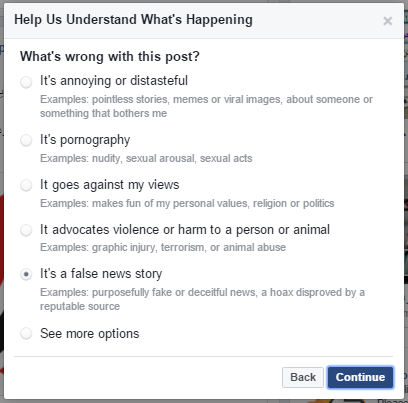Close the dialog with the X icon
Image resolution: width=408 pixels, height=403 pixels.
coord(388,21)
